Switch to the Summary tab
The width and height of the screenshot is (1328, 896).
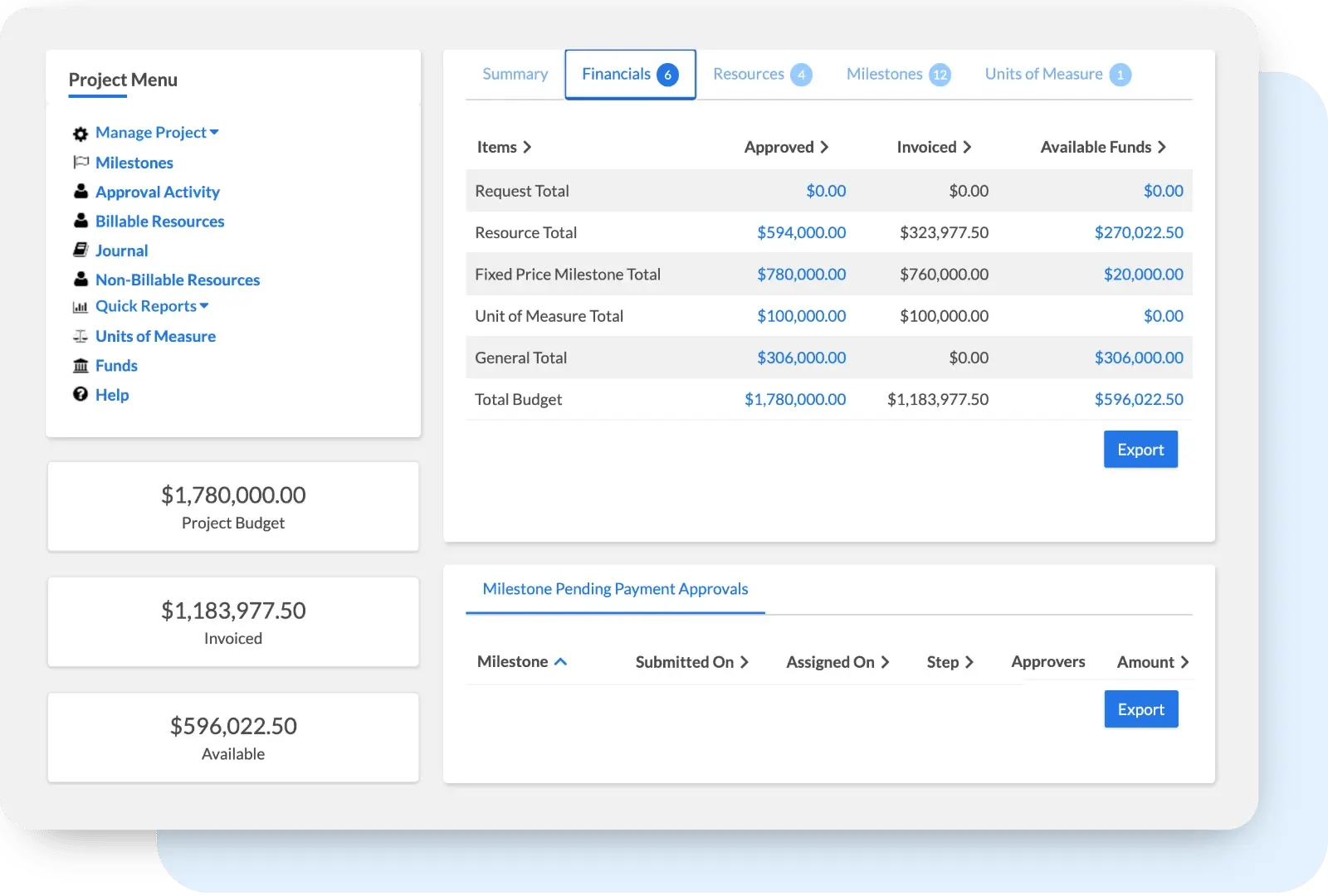tap(515, 75)
